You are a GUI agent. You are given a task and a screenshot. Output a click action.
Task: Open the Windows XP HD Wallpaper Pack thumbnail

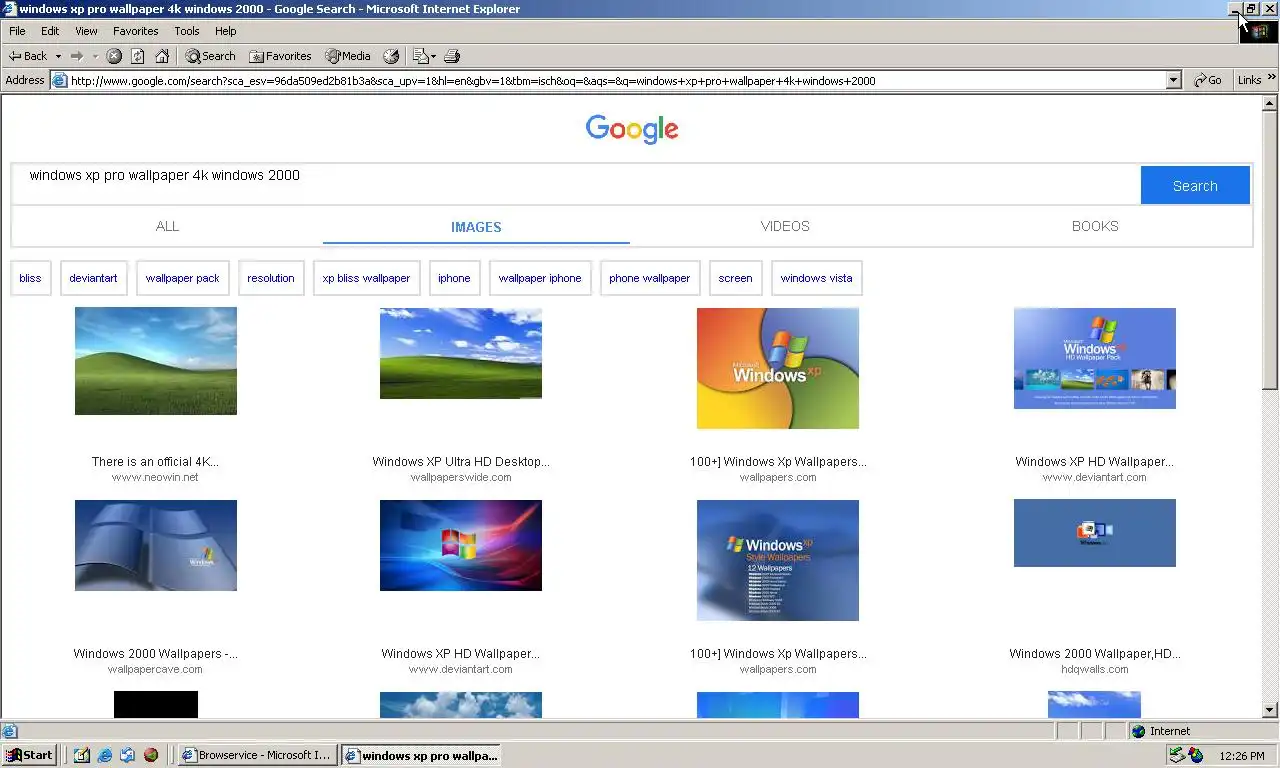1095,358
